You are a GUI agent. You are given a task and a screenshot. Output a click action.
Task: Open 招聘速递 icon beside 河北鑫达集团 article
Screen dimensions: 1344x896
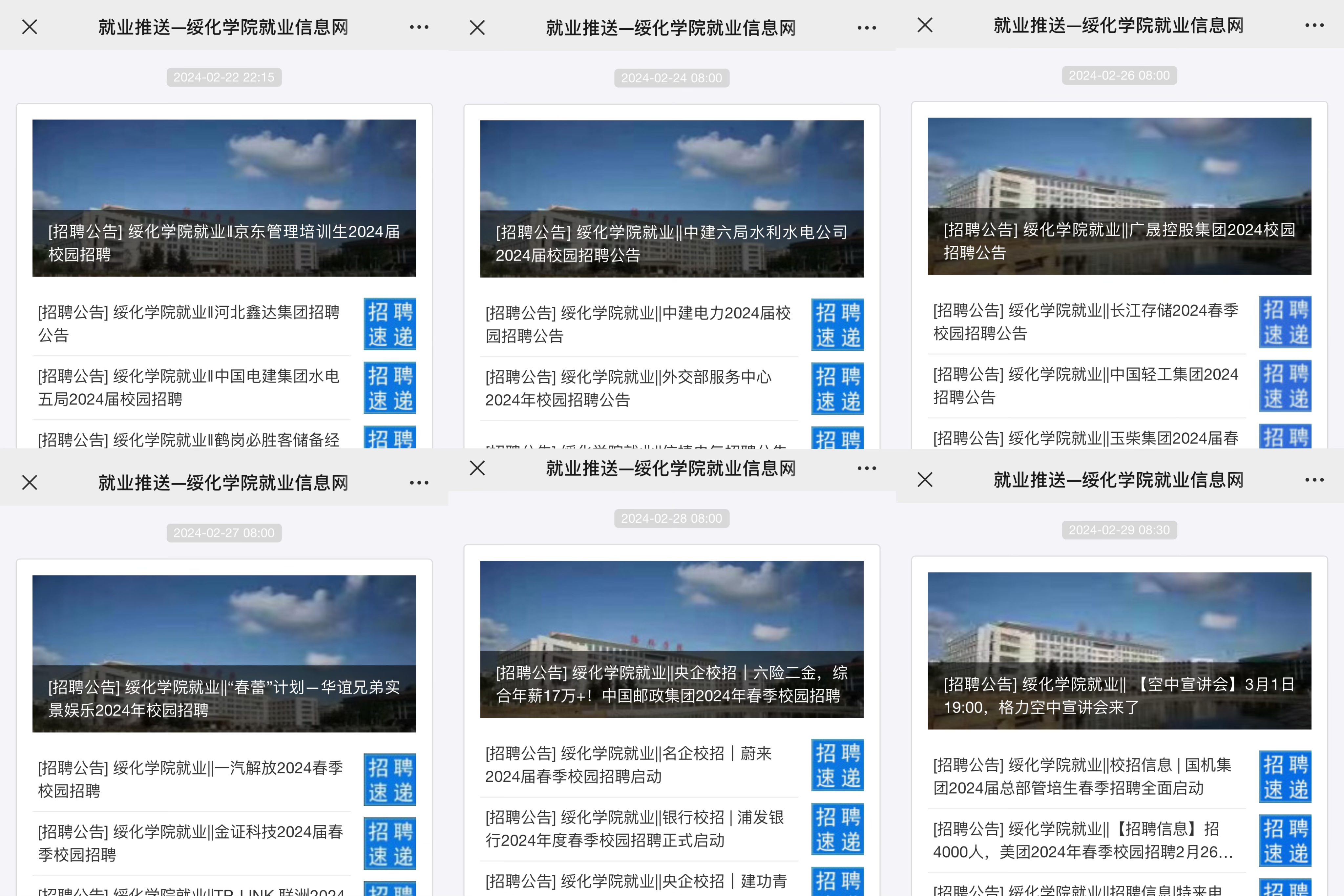click(x=390, y=323)
